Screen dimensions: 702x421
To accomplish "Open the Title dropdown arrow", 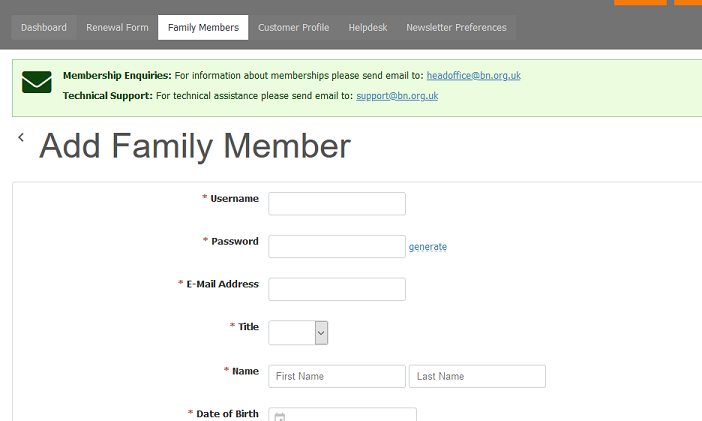I will [x=321, y=333].
